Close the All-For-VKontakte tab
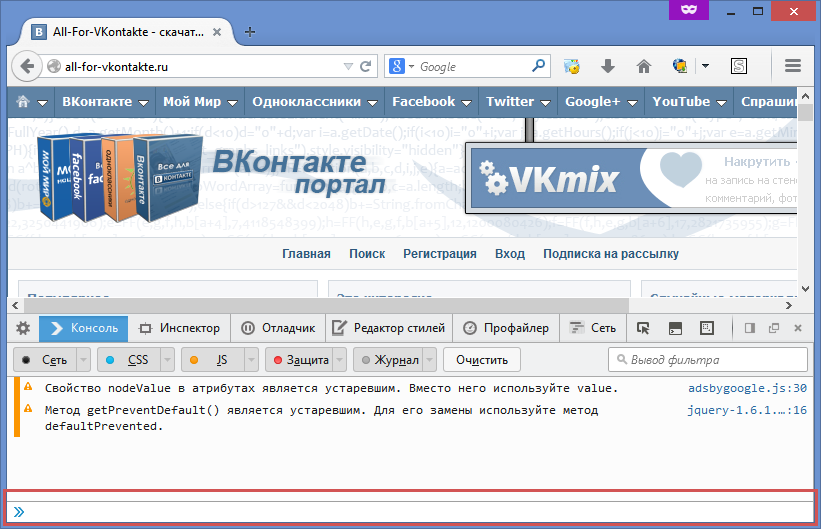This screenshot has height=529, width=821. point(217,32)
